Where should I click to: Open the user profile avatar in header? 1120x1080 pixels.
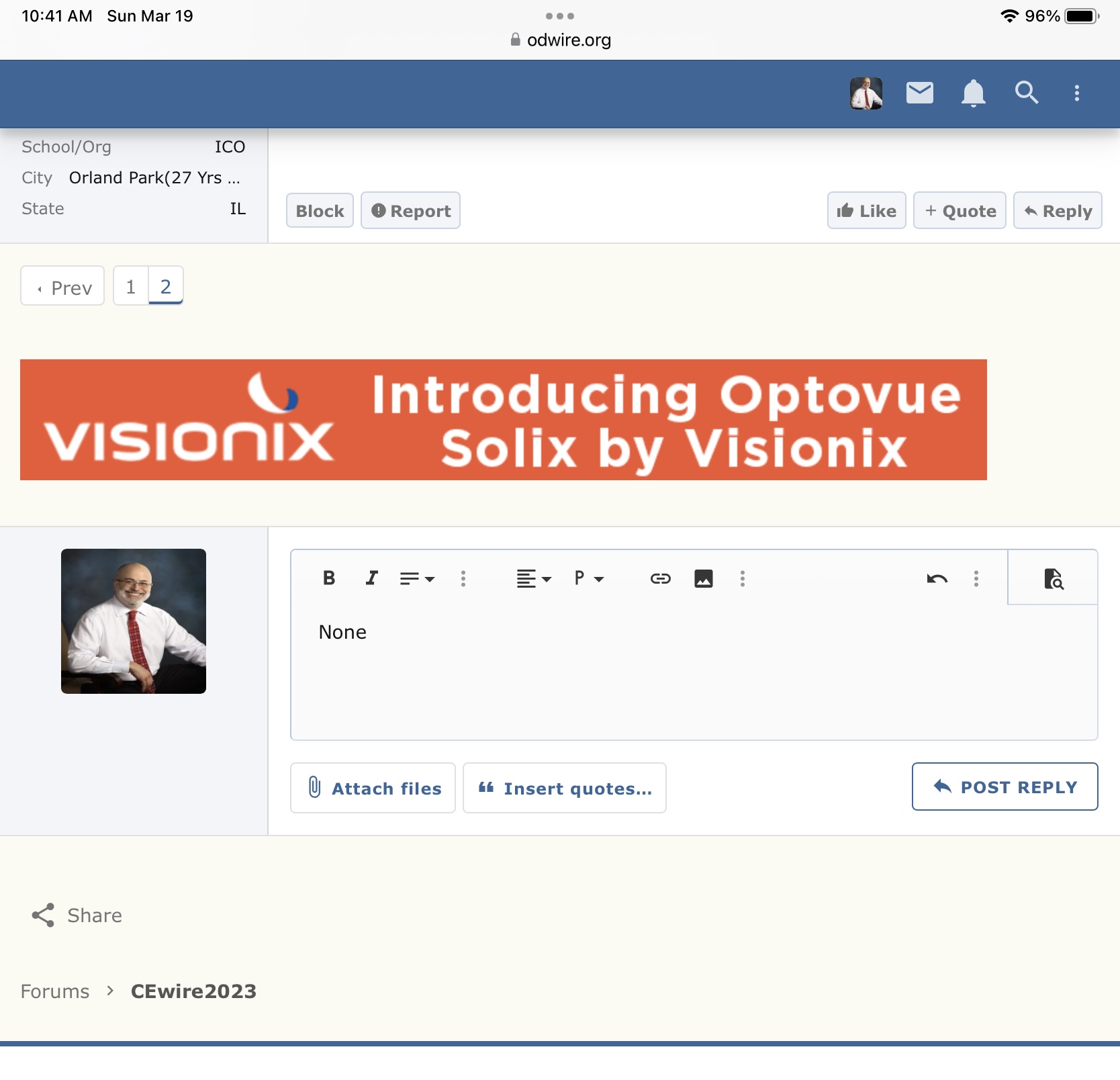click(866, 93)
